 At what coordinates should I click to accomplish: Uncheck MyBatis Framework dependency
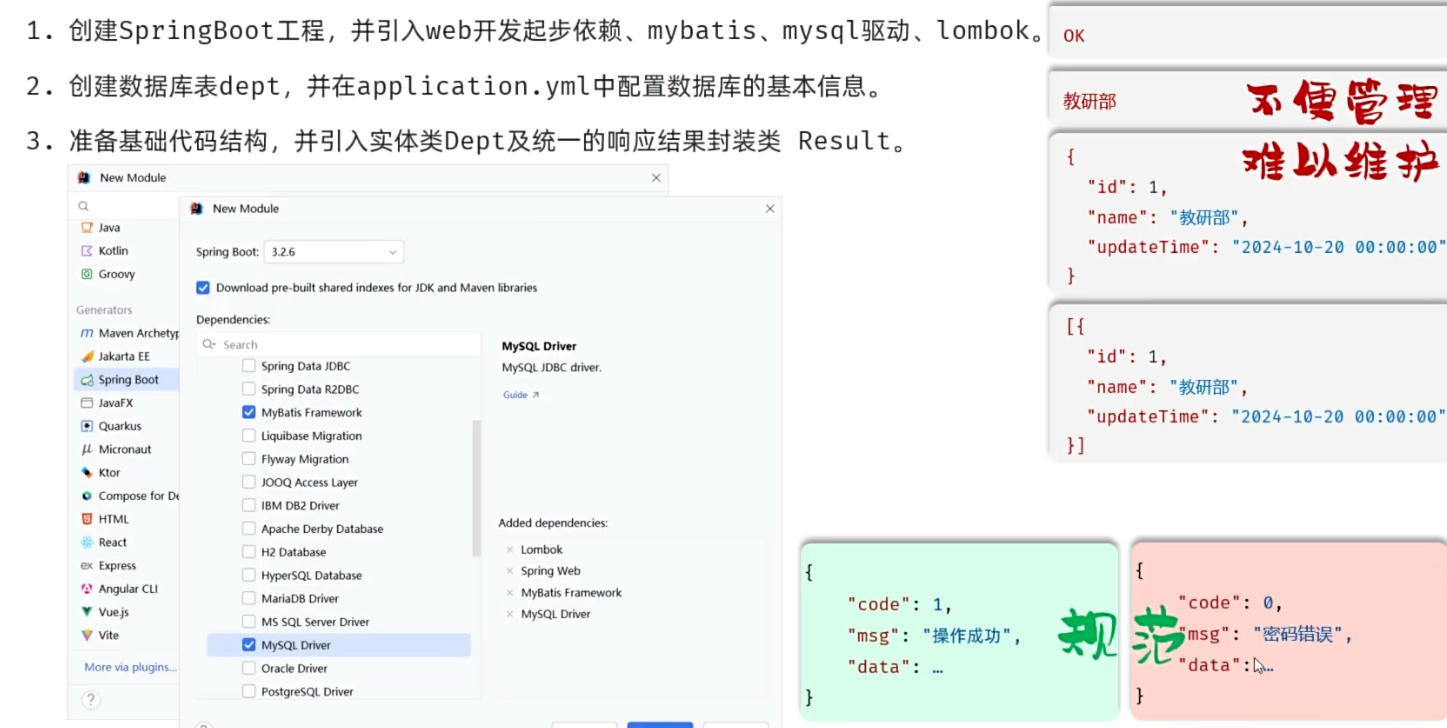249,412
